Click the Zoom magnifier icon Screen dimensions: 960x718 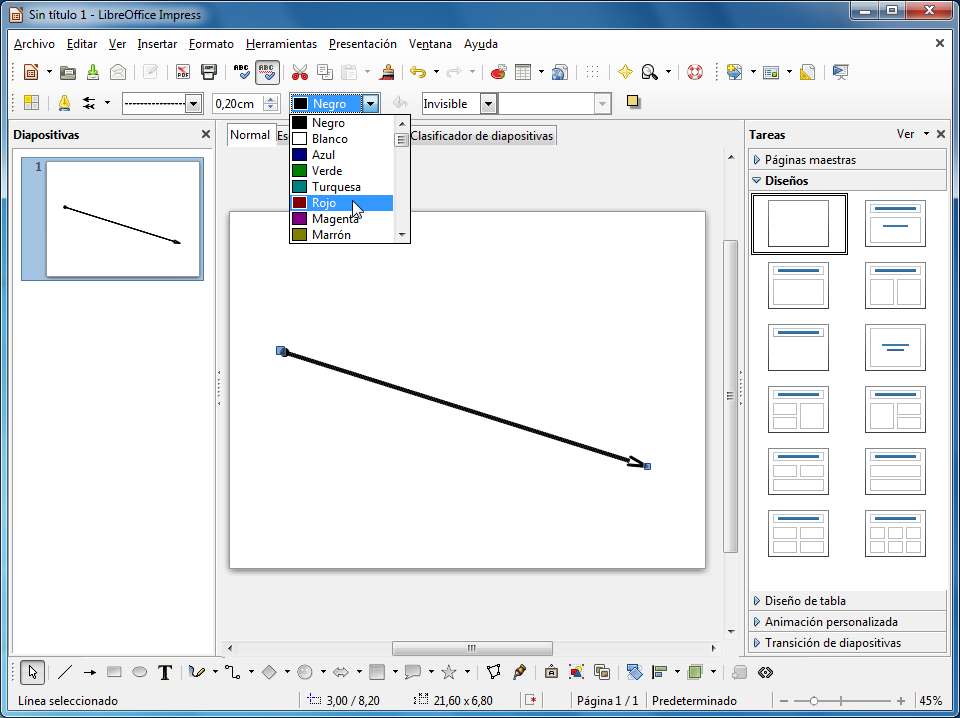click(650, 72)
